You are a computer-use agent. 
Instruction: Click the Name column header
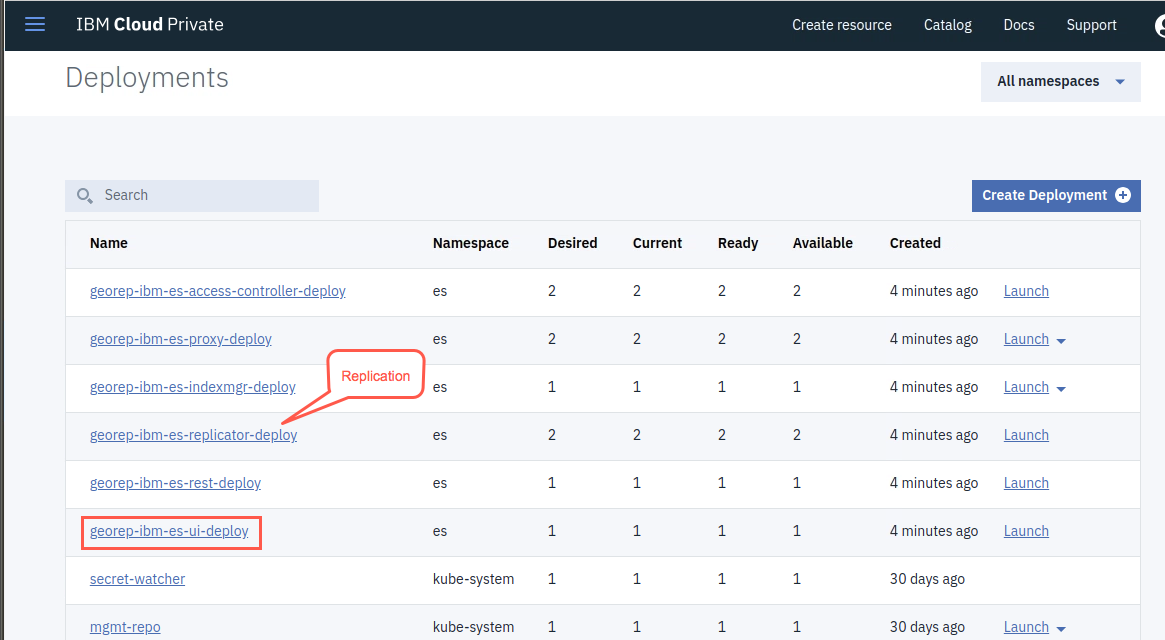tap(108, 243)
